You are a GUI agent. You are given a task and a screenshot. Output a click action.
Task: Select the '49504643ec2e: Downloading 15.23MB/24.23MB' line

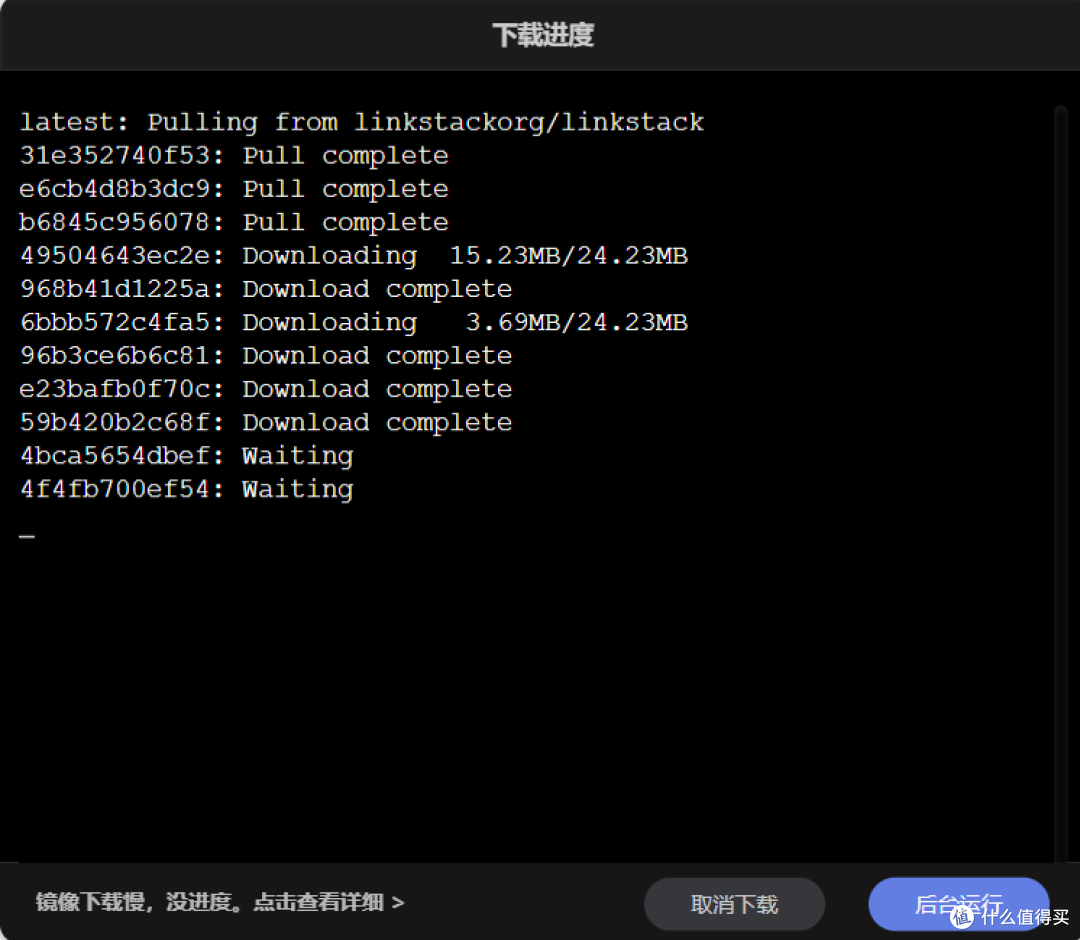click(354, 255)
